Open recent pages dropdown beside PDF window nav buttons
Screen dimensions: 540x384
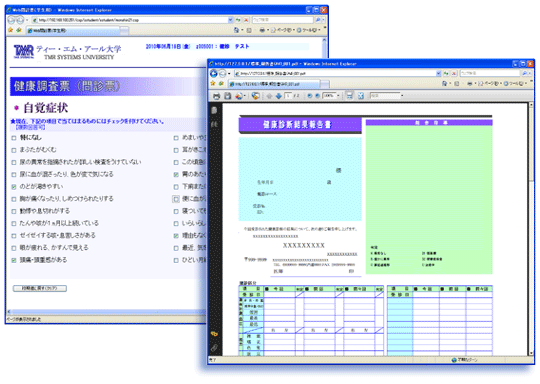[x=229, y=73]
